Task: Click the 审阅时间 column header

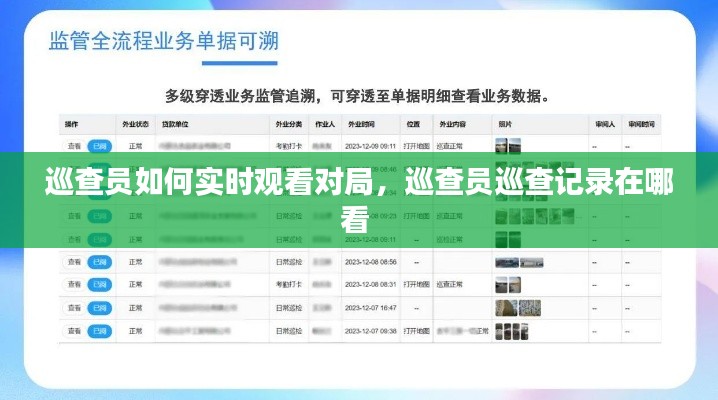Action: [x=641, y=125]
